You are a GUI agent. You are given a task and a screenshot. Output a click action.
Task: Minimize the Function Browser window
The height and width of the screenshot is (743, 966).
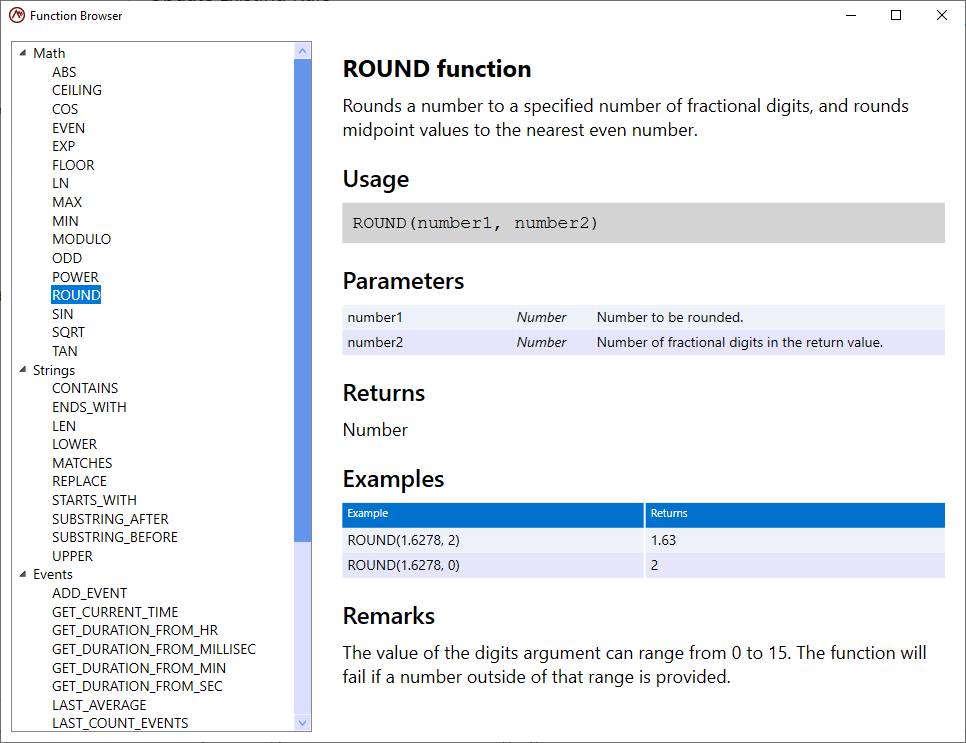[x=851, y=15]
